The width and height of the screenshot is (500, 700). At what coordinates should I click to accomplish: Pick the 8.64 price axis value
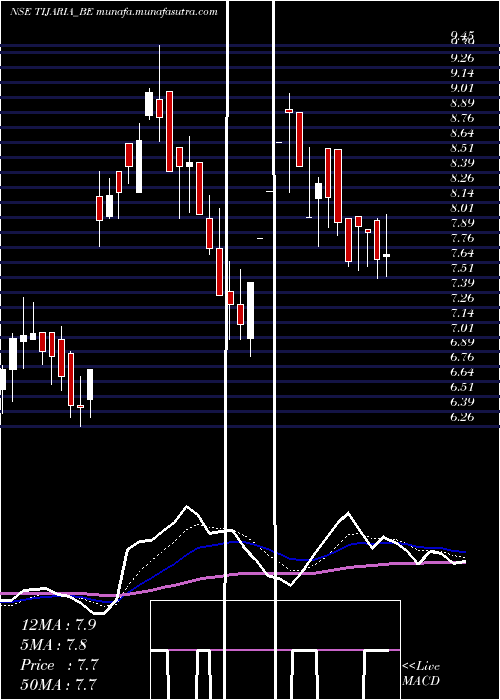click(462, 133)
